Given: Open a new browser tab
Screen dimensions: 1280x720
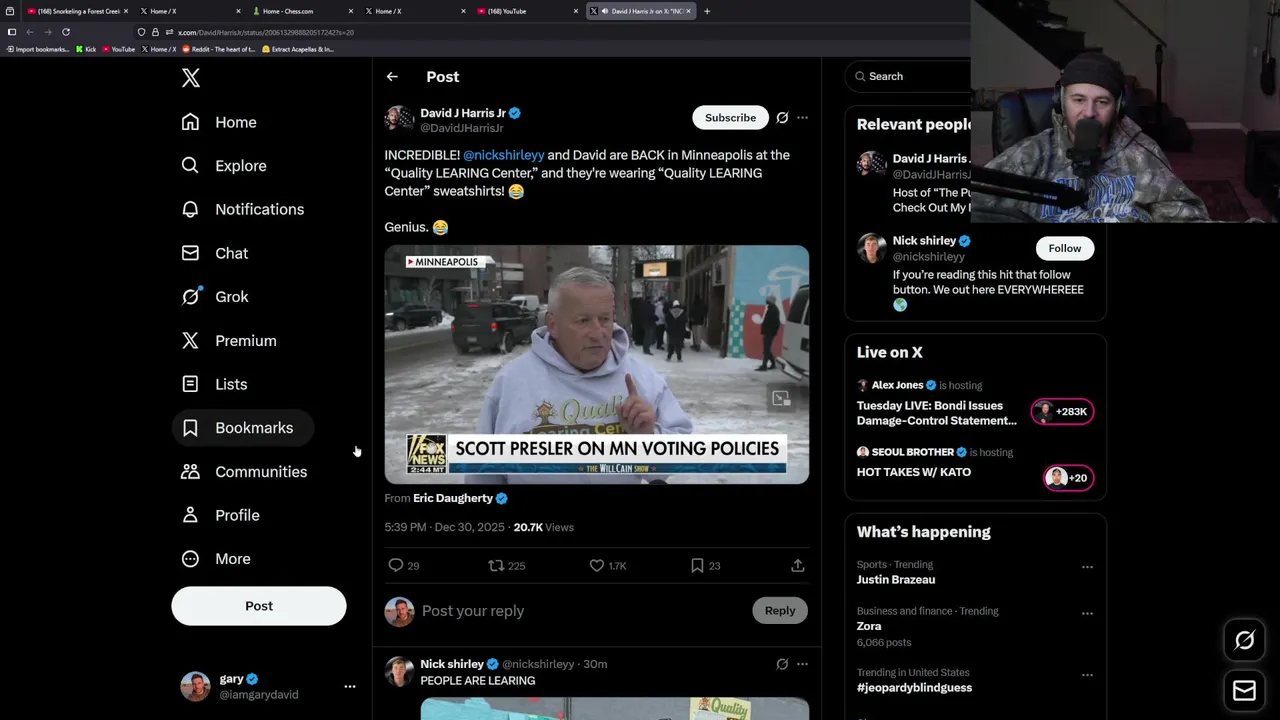Looking at the screenshot, I should [x=707, y=11].
